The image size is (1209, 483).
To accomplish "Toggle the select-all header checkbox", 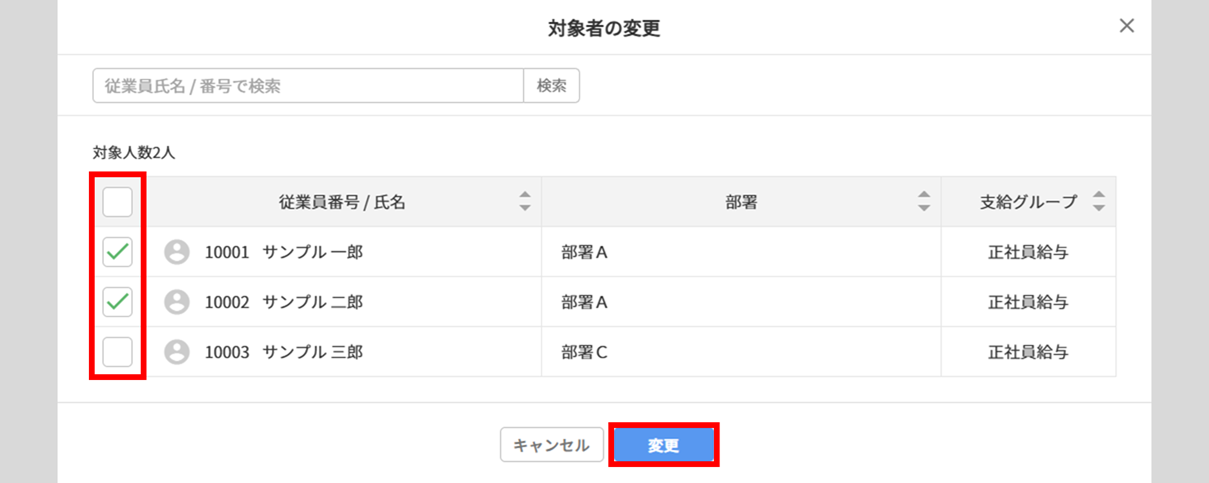I will pos(118,202).
